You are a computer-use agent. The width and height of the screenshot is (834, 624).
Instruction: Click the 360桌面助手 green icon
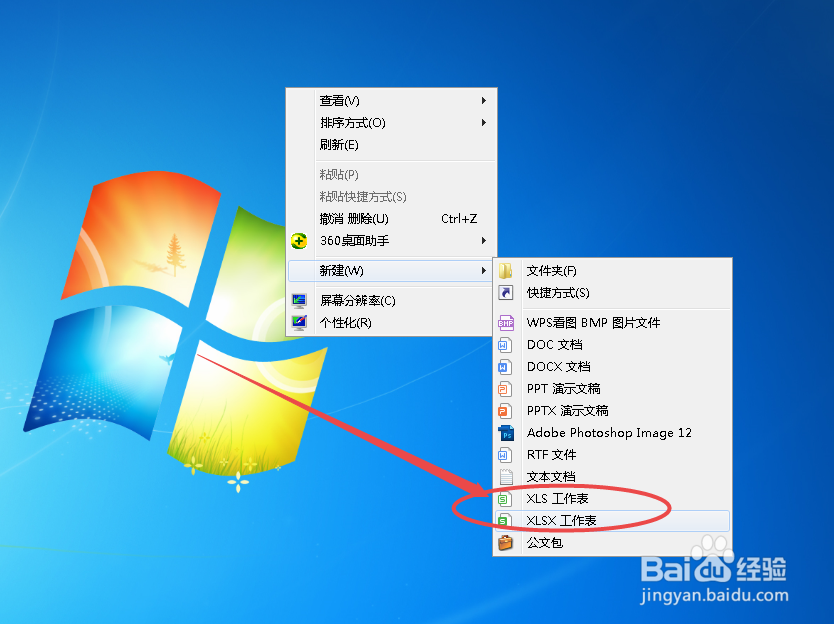(299, 241)
